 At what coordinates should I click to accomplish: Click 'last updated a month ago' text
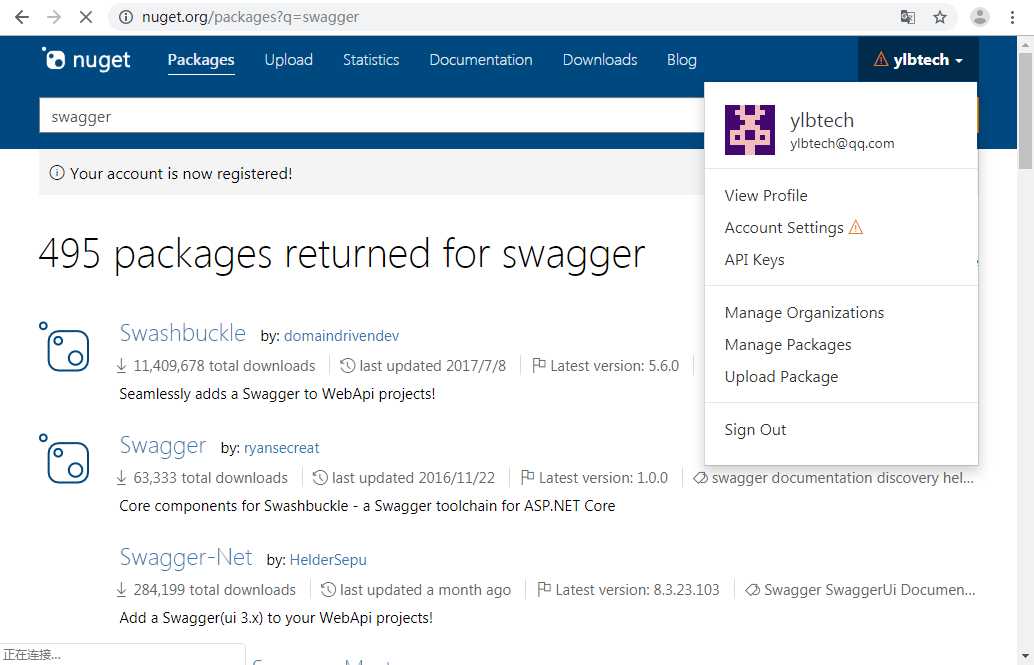click(x=425, y=590)
